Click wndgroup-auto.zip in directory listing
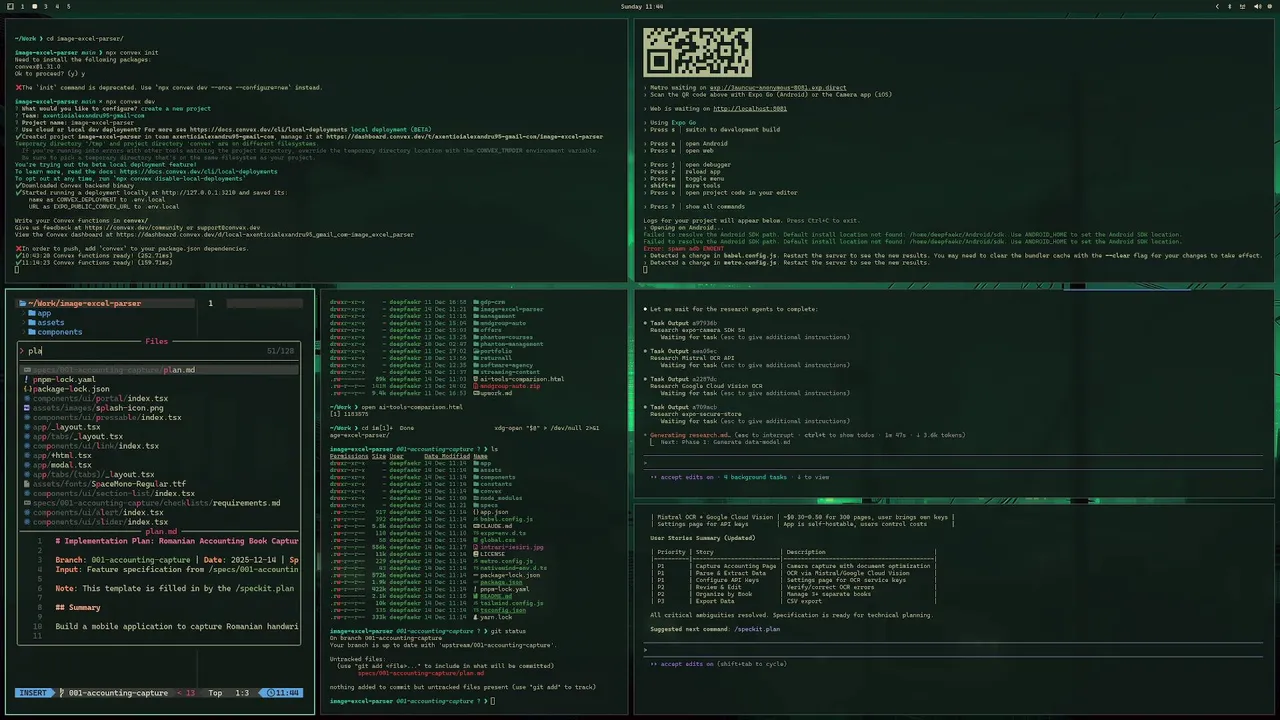1280x720 pixels. click(508, 386)
